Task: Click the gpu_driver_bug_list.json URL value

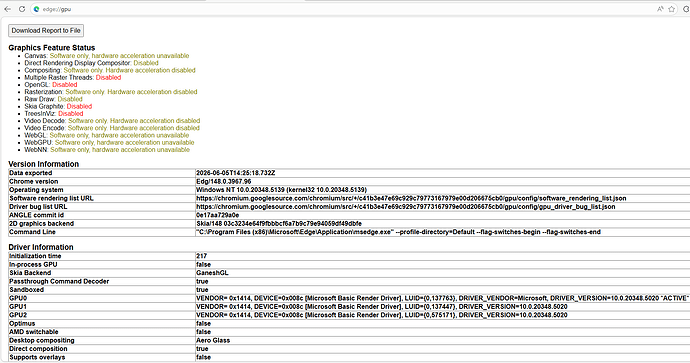Action: (406, 206)
